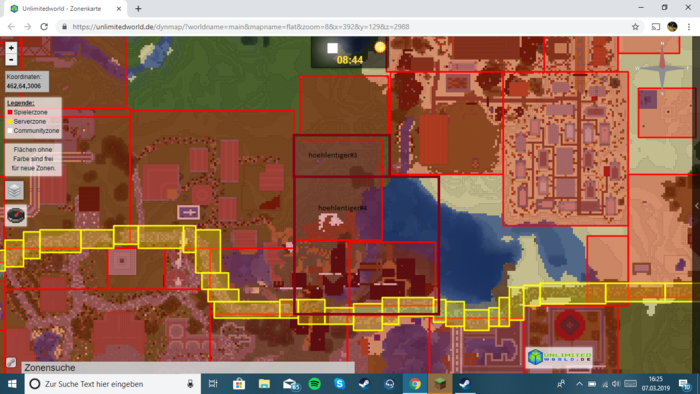
Task: Open the first Steam icon in taskbar
Action: click(x=364, y=384)
